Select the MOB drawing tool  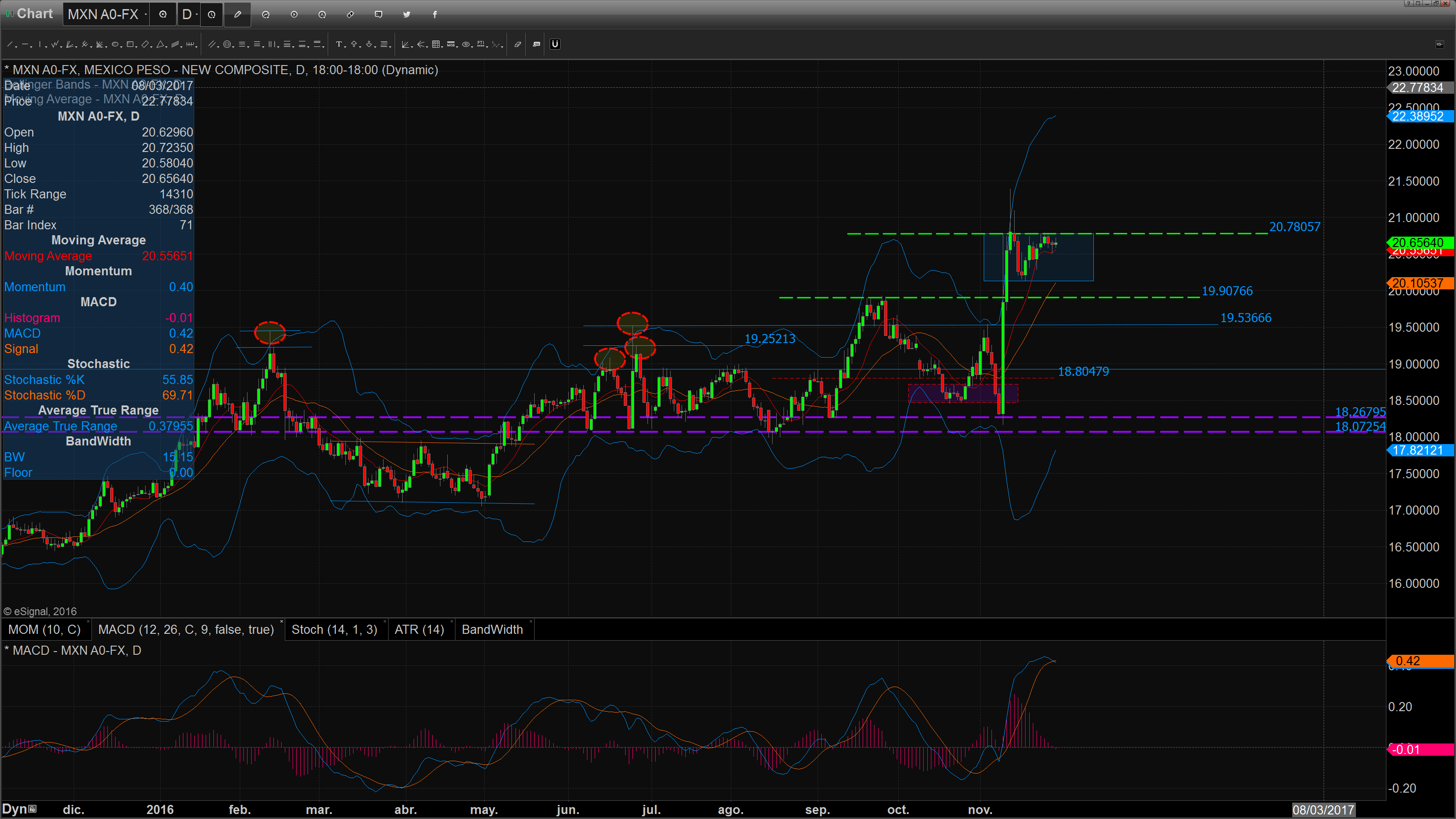(450, 44)
